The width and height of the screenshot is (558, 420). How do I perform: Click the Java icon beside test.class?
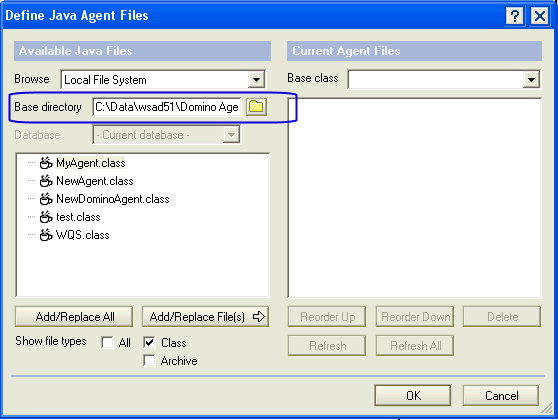[x=46, y=217]
